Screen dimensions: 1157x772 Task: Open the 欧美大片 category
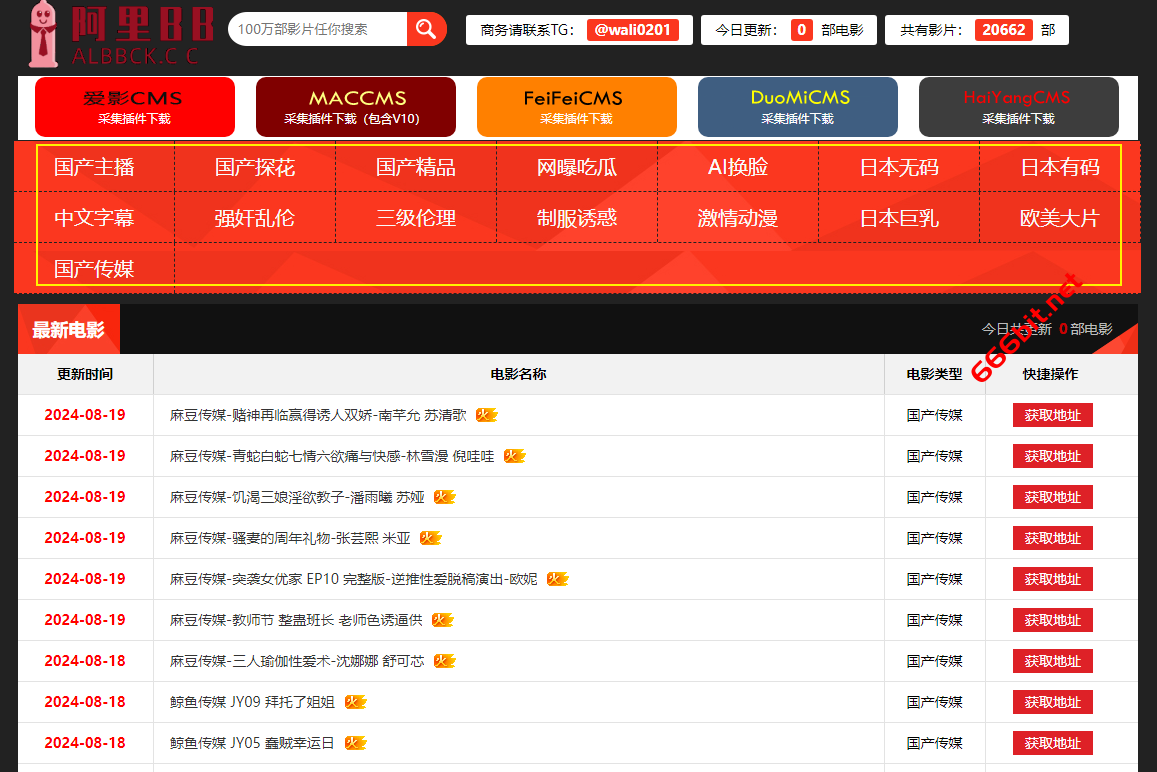pos(1059,218)
